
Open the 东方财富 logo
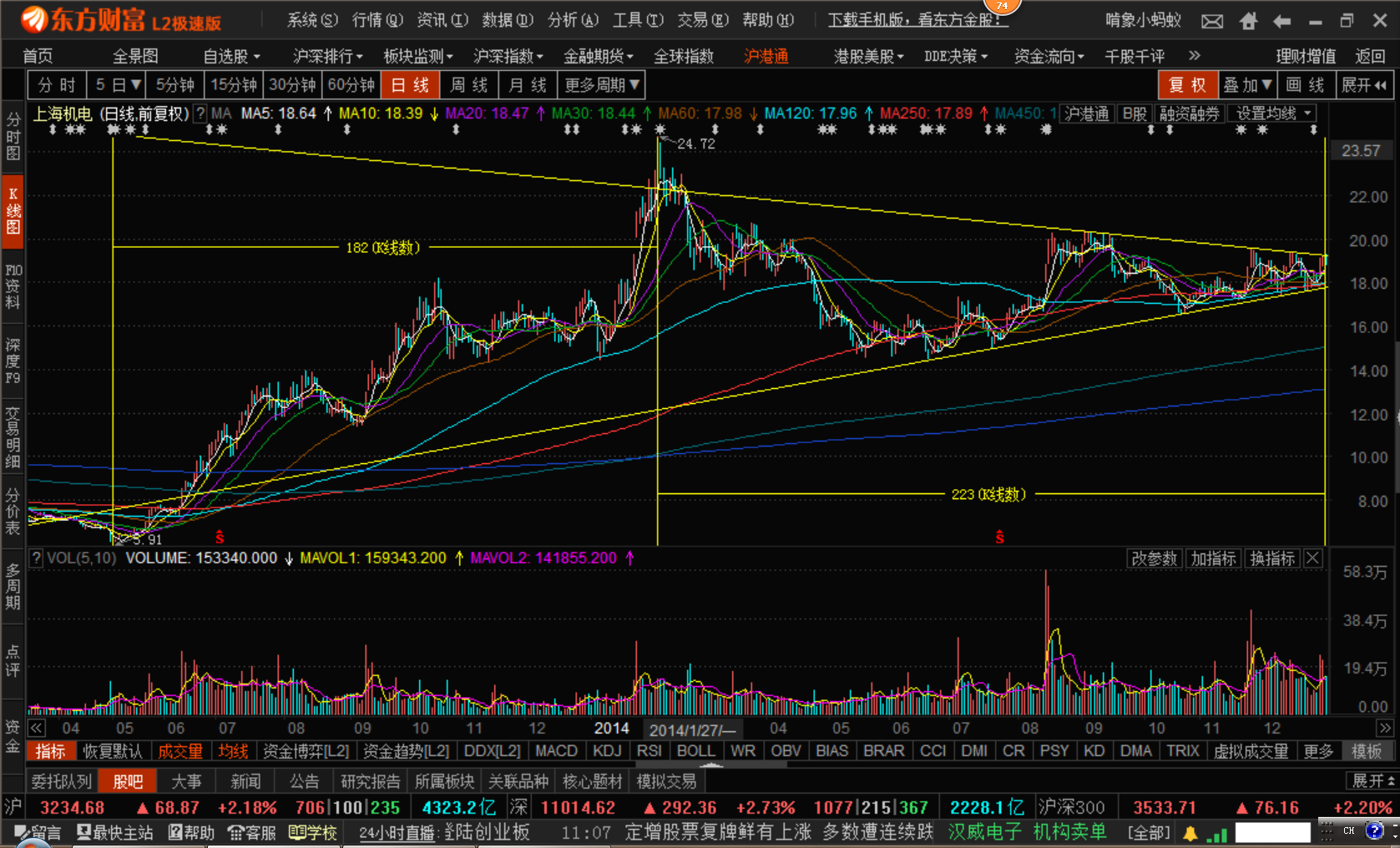tap(121, 20)
